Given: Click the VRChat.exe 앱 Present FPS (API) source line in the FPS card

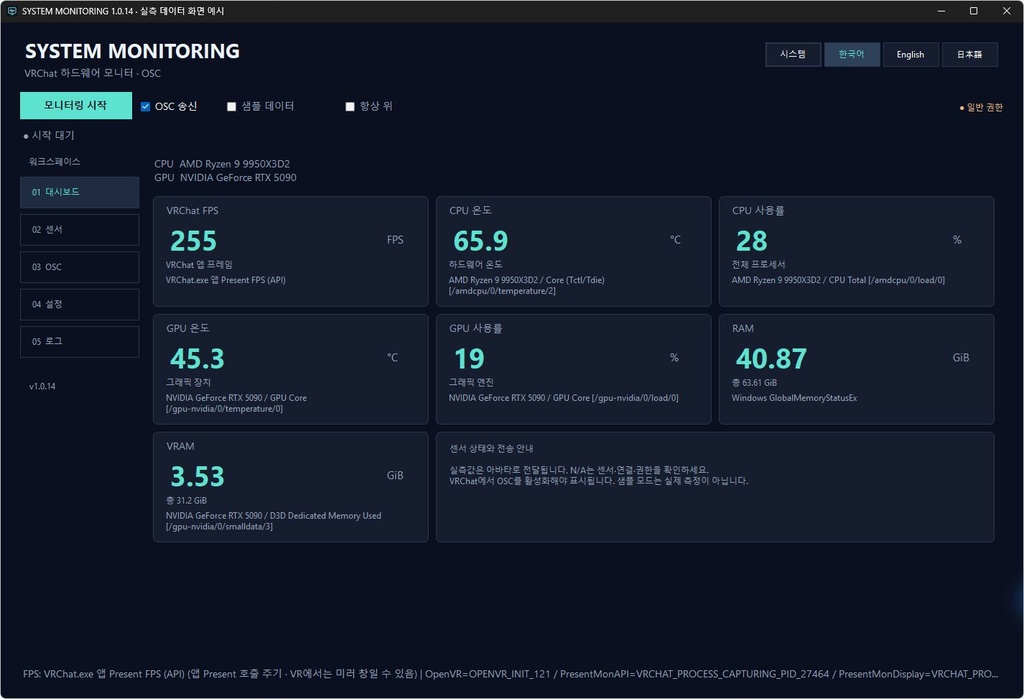Looking at the screenshot, I should click(225, 280).
